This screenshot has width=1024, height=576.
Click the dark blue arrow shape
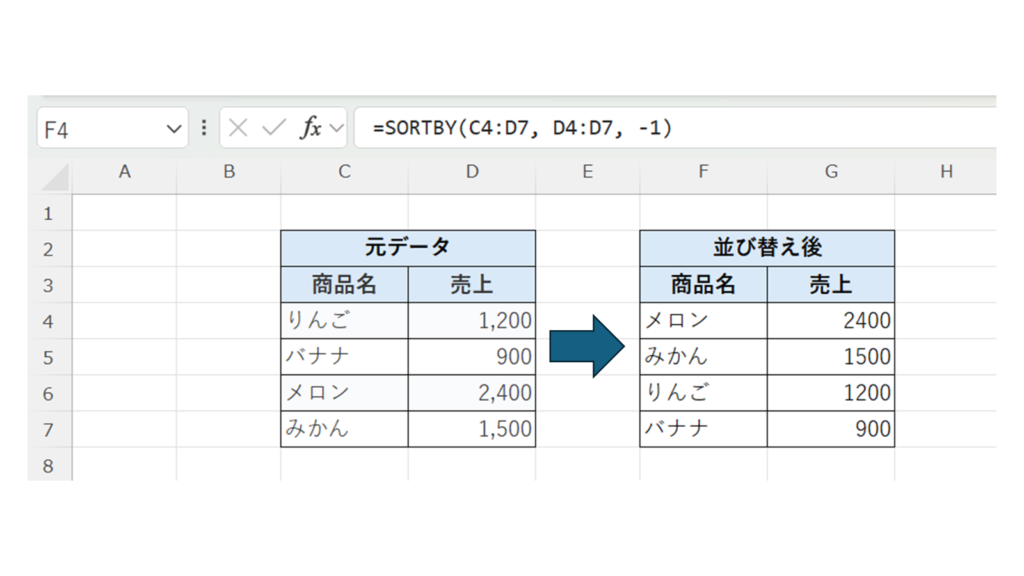(587, 346)
